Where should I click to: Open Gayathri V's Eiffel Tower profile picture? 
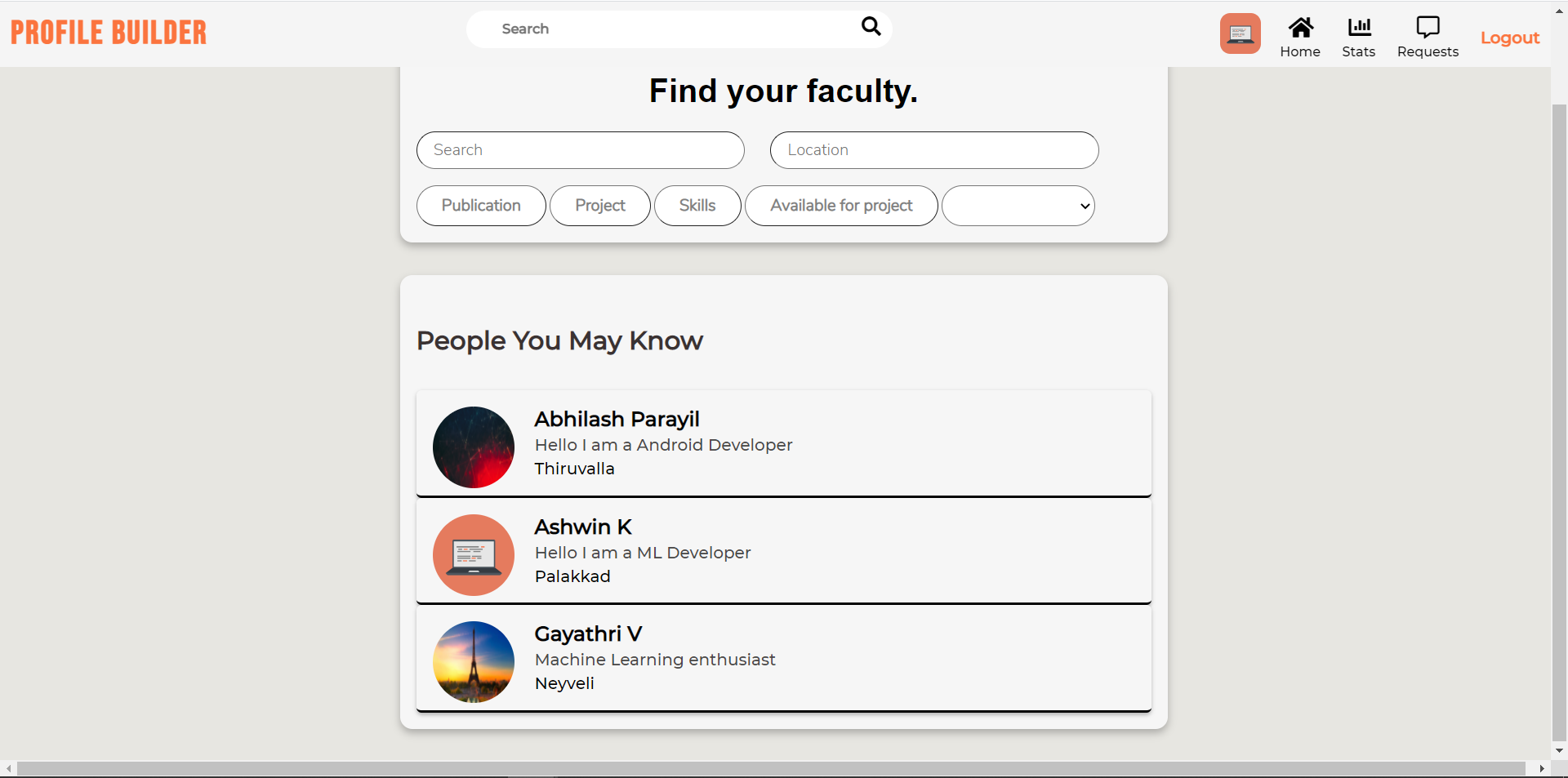[x=473, y=661]
